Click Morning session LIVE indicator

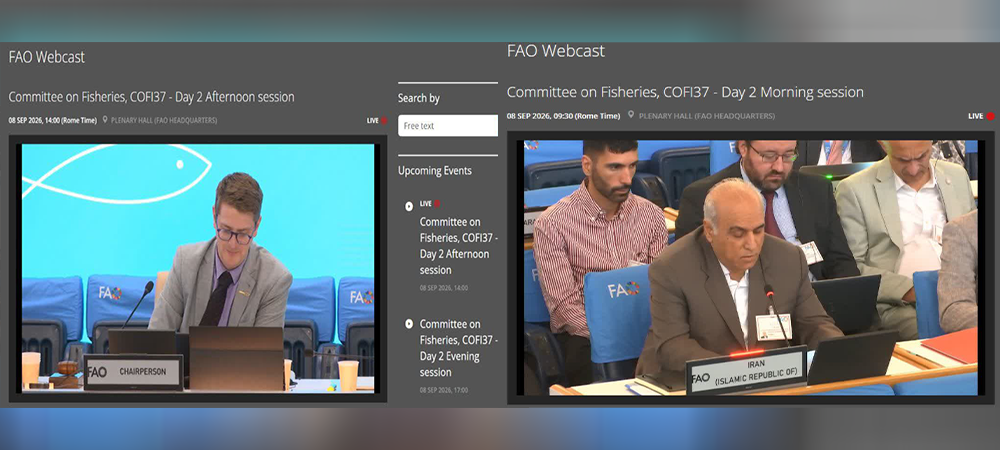(981, 116)
